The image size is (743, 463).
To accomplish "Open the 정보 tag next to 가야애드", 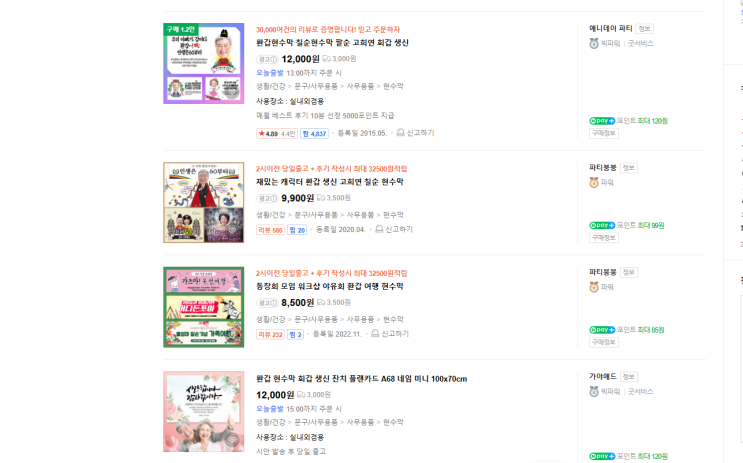I will pos(629,377).
